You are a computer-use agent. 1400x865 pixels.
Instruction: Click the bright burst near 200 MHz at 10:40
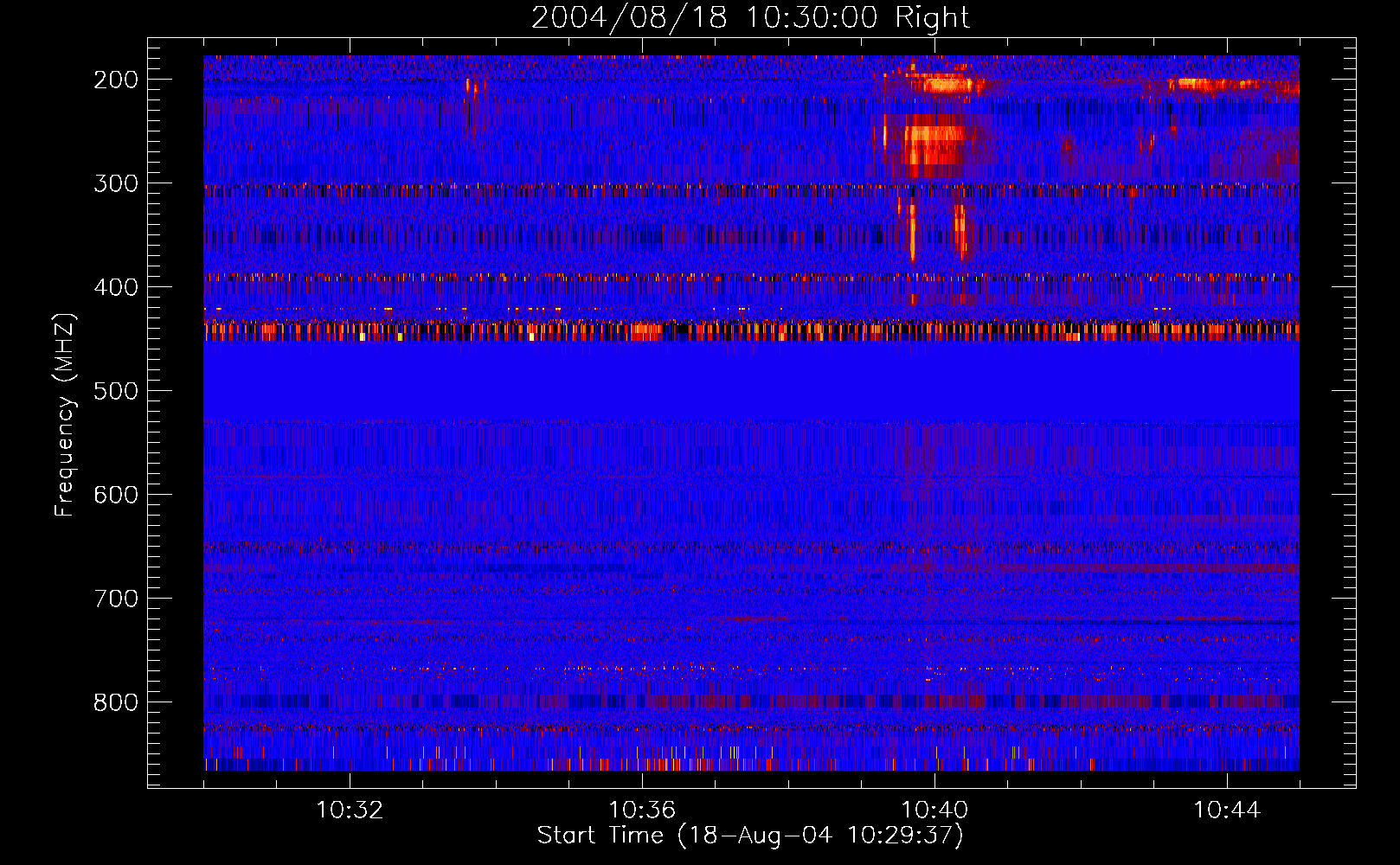coord(946,84)
